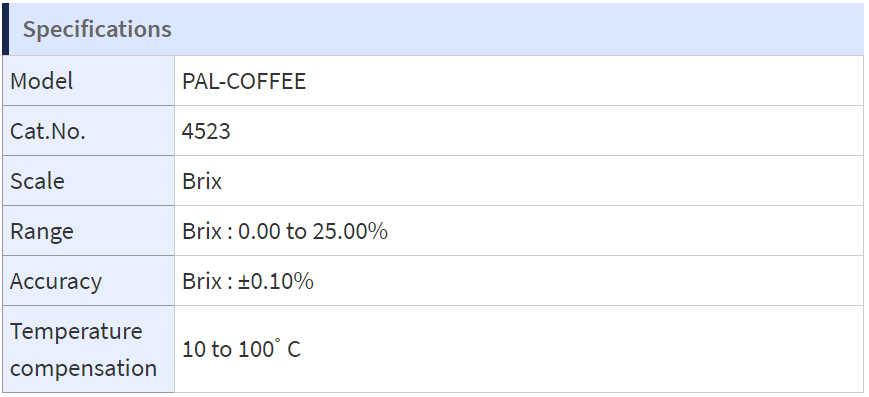Click the 25.00% text in Range row
This screenshot has width=869, height=397.
[350, 231]
